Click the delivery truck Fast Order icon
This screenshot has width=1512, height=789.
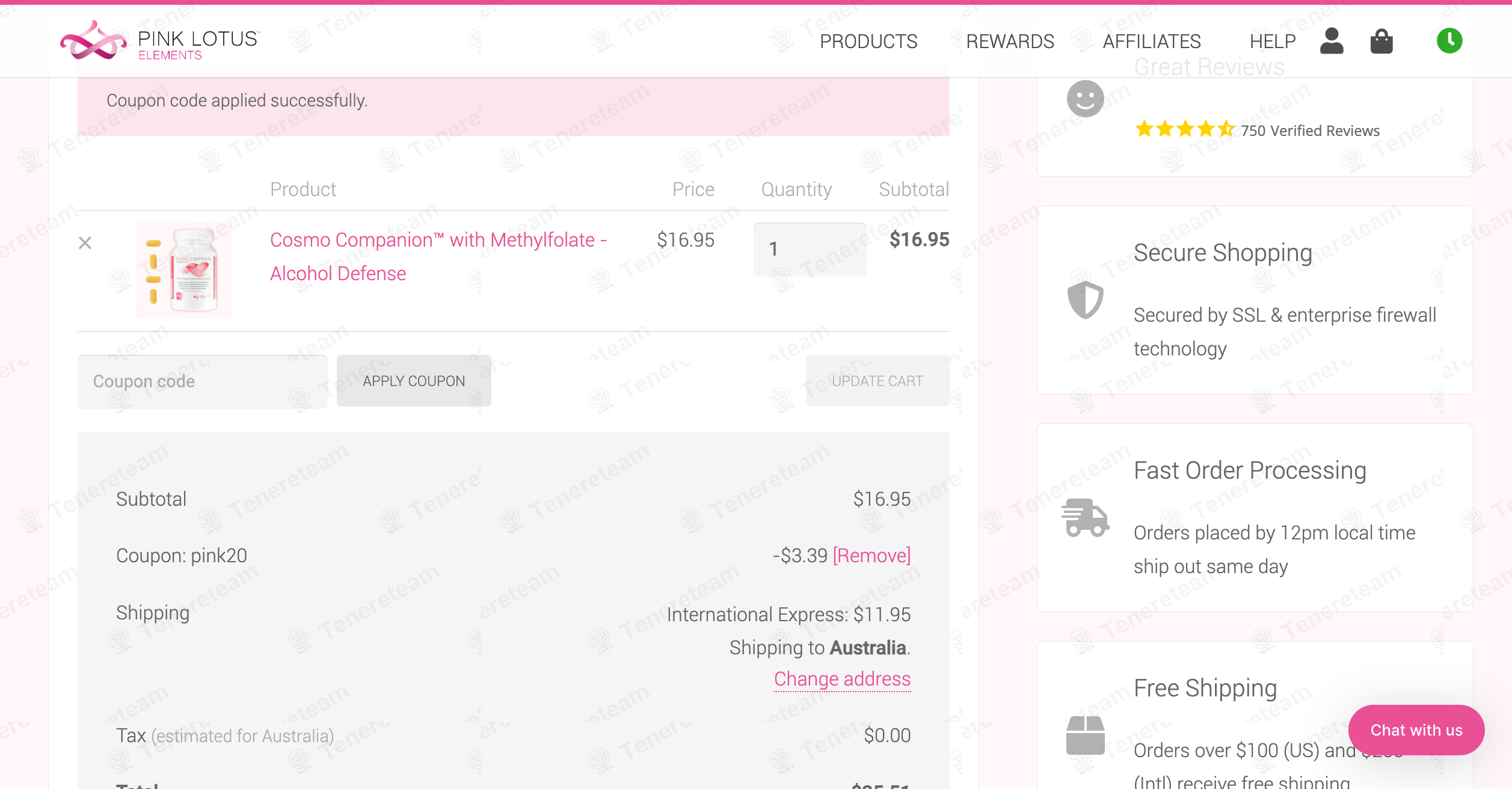(1085, 517)
